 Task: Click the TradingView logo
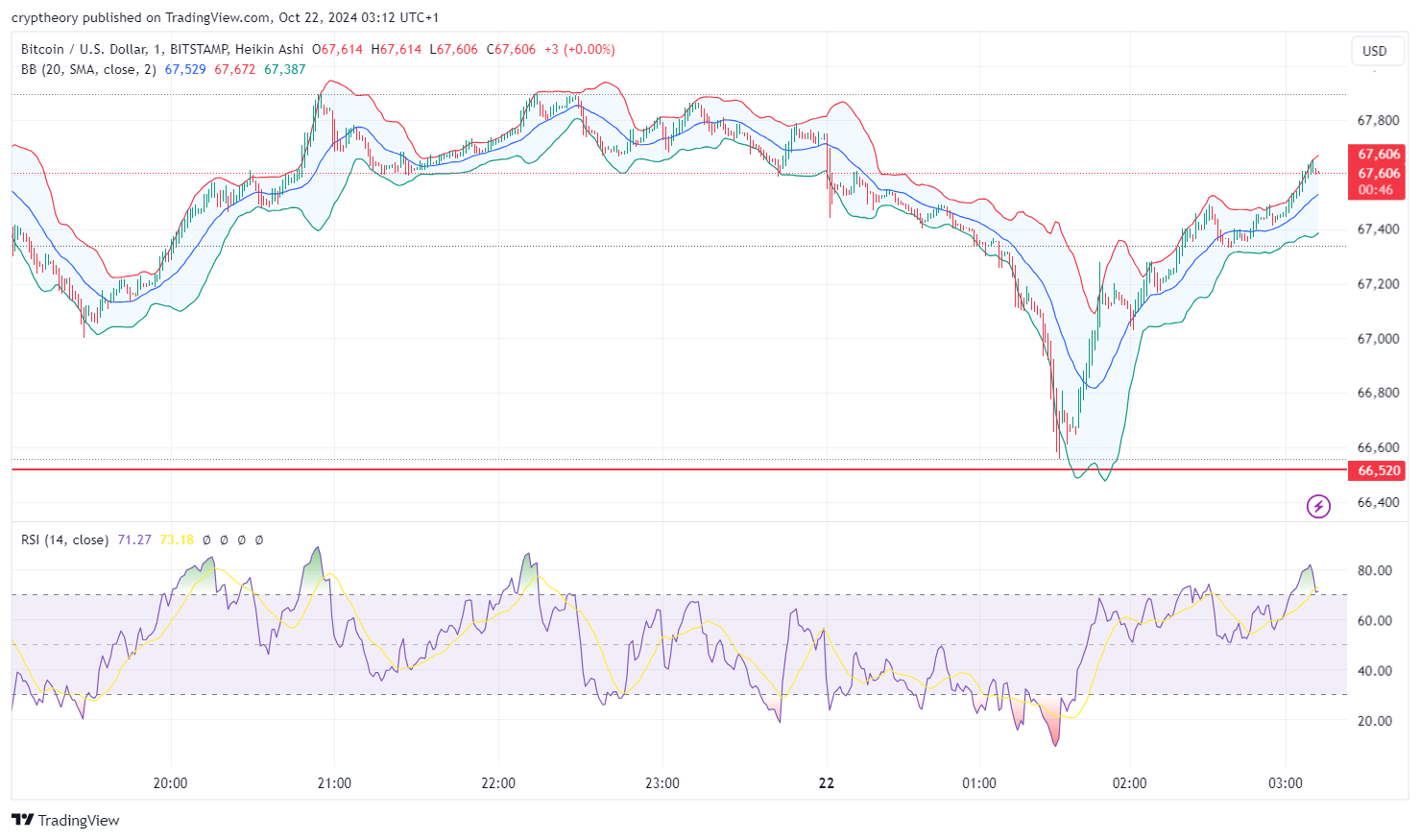coord(65,820)
